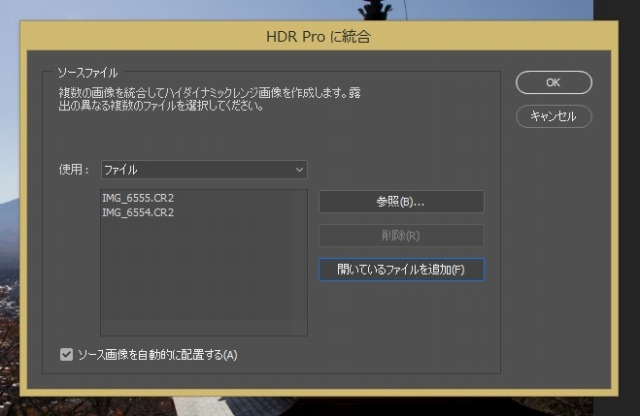Open the 参照(B)... file browser
The height and width of the screenshot is (416, 640).
pos(401,202)
